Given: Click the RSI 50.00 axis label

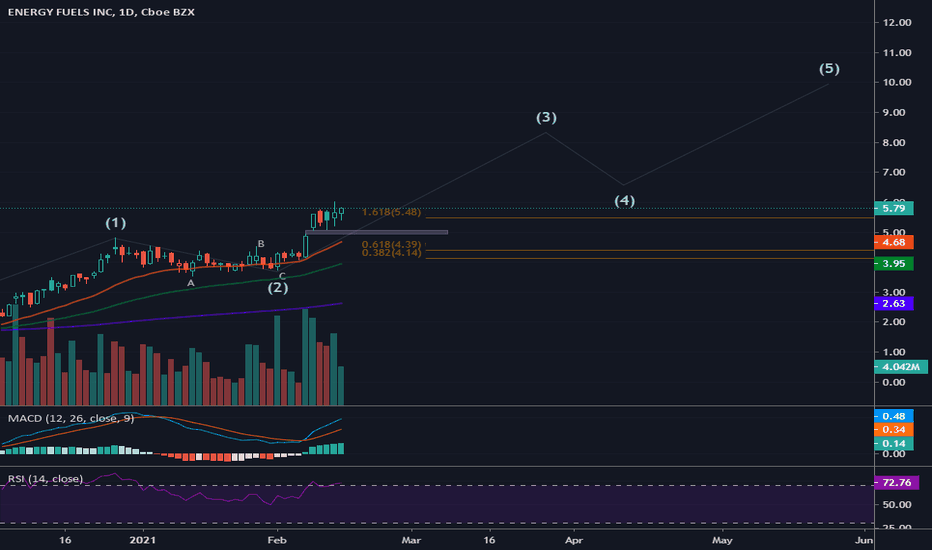Looking at the screenshot, I should click(897, 504).
